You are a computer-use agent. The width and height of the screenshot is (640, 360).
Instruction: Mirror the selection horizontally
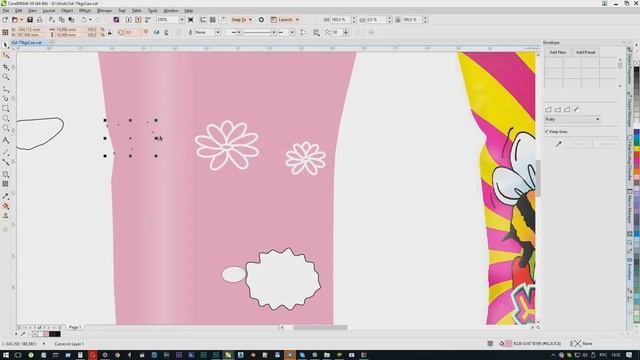point(156,32)
